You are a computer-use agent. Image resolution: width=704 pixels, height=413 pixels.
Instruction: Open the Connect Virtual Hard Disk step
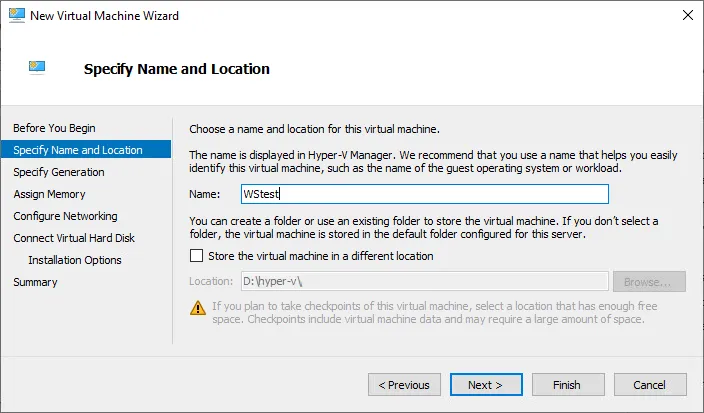tap(74, 238)
